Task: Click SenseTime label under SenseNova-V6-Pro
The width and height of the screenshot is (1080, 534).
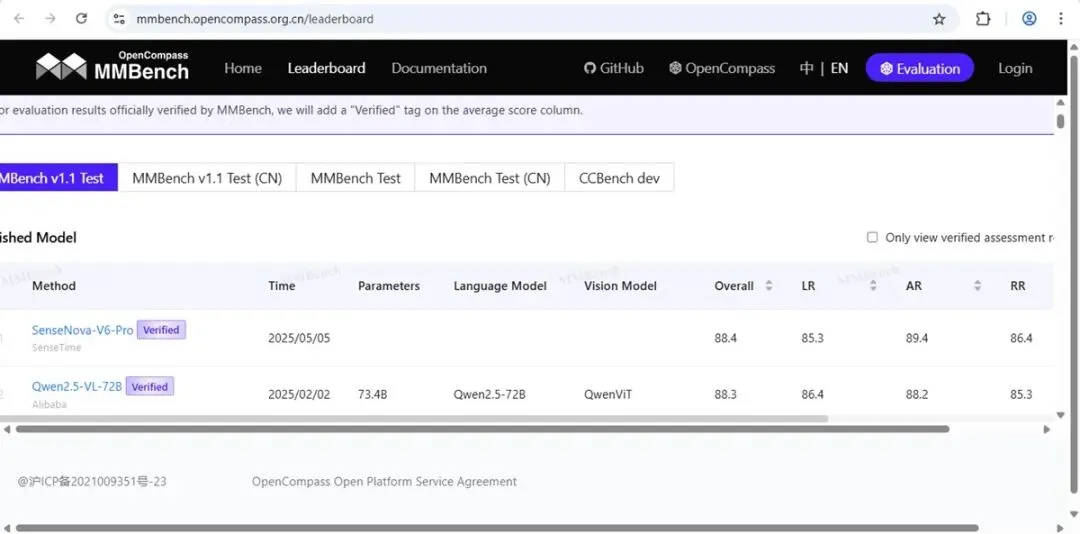Action: click(56, 348)
